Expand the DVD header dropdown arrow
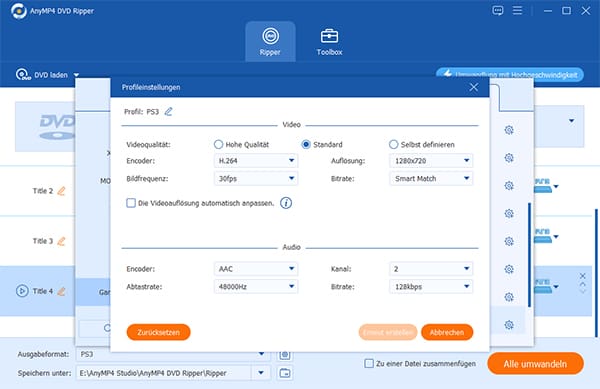Screen dimensions: 600x389 (x=571, y=121)
